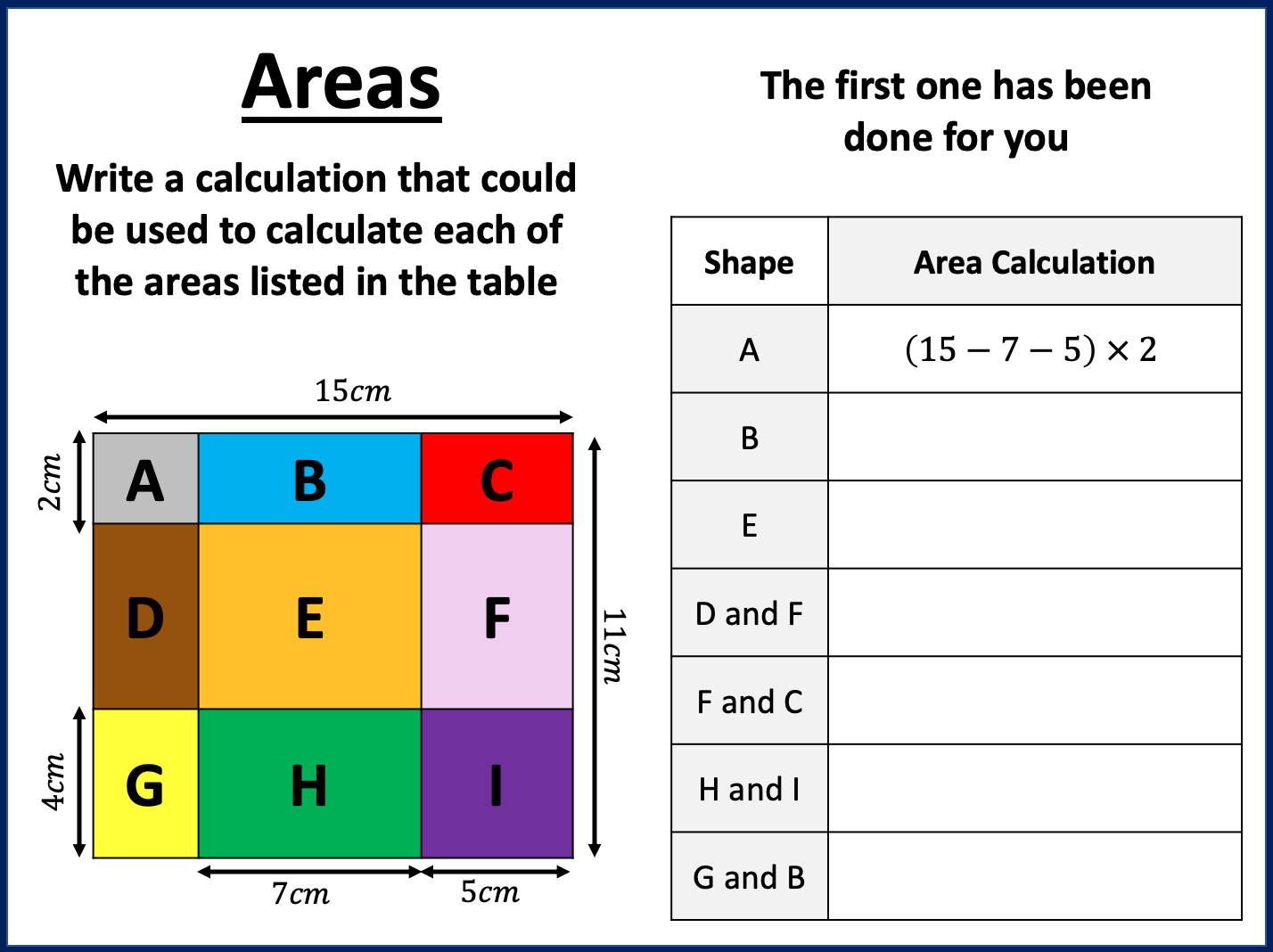
Task: Click the Areas heading title
Action: pos(341,83)
